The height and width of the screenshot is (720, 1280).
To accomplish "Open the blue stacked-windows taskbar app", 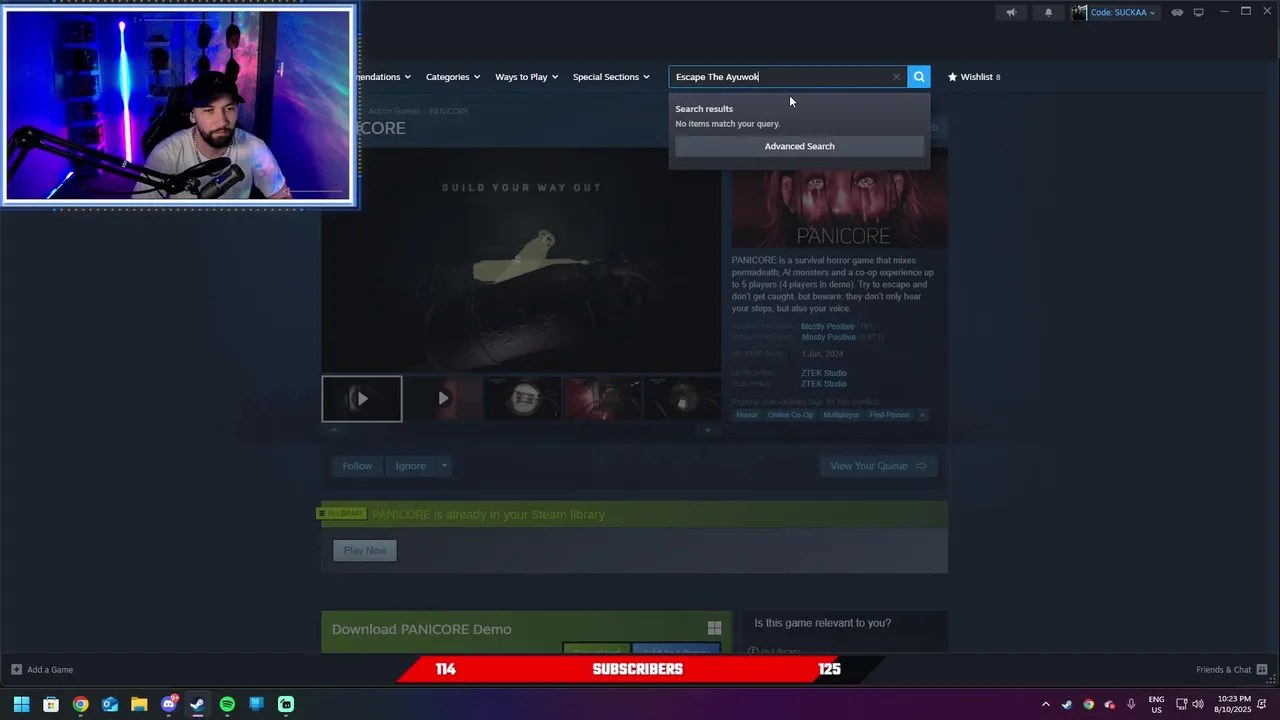I will tap(257, 704).
